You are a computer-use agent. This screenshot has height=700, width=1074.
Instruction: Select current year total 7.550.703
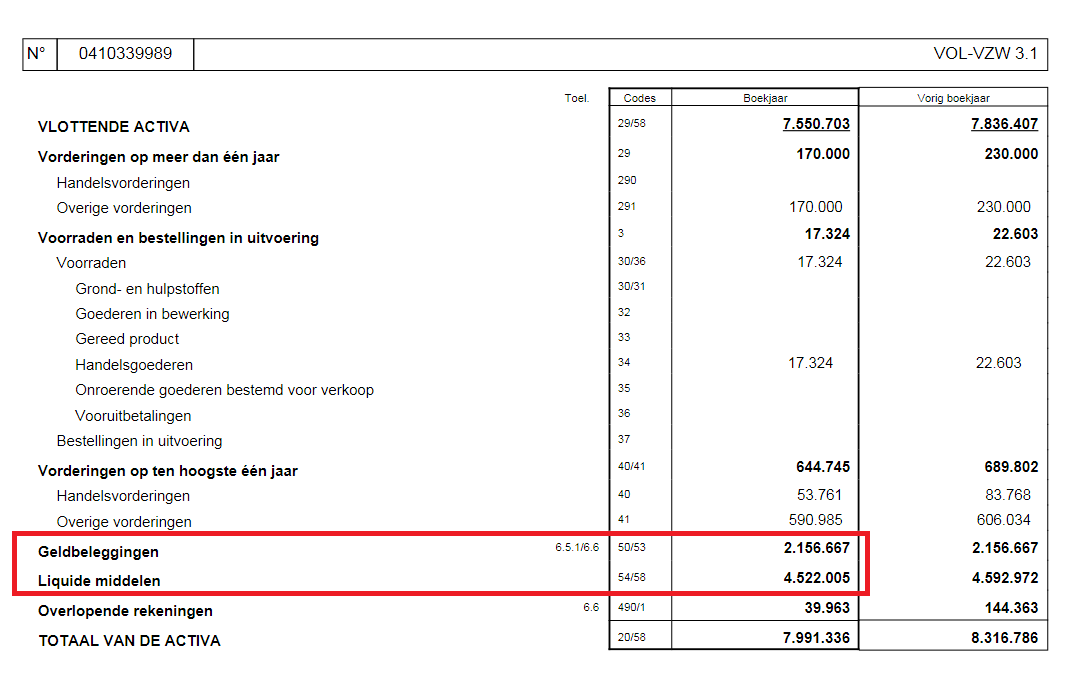816,124
